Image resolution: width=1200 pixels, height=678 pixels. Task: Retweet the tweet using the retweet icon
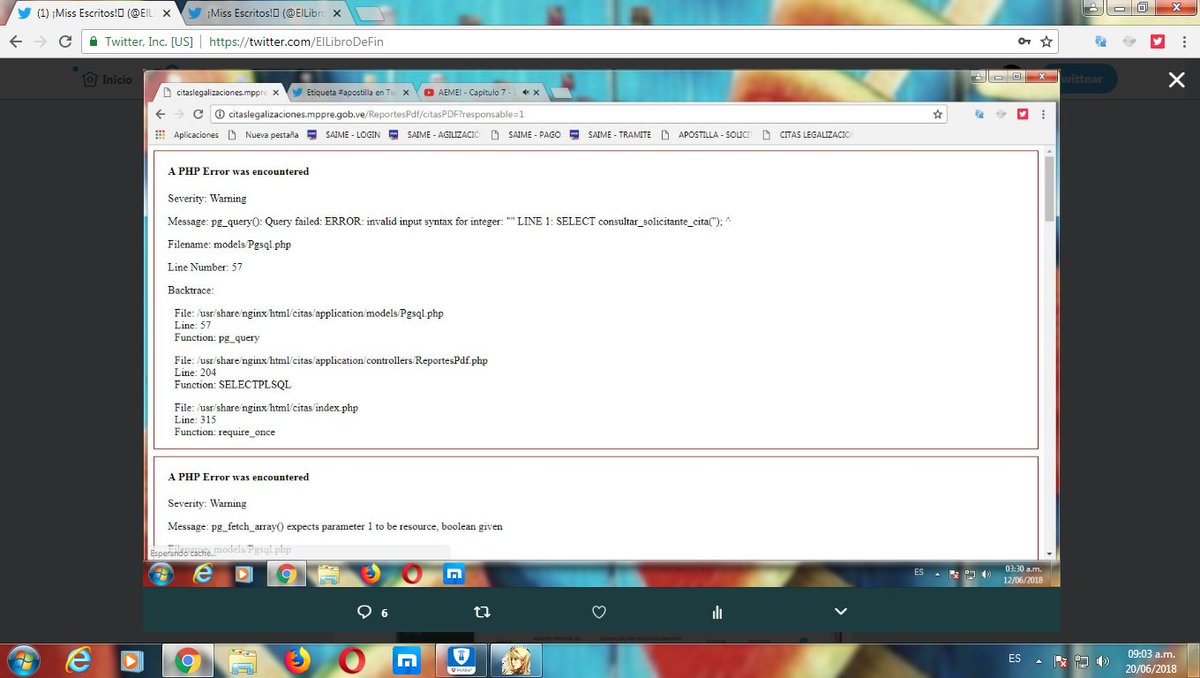tap(481, 612)
